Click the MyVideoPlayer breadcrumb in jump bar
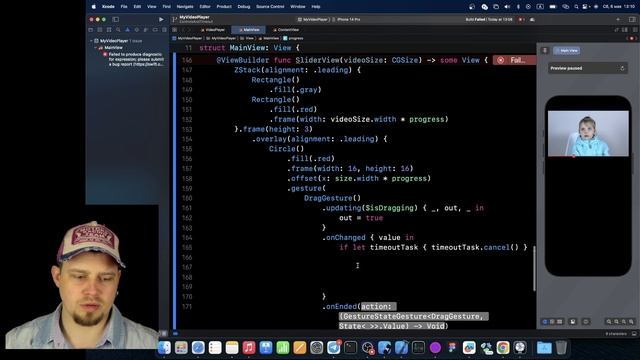Viewport: 640px width, 360px height. [x=187, y=38]
